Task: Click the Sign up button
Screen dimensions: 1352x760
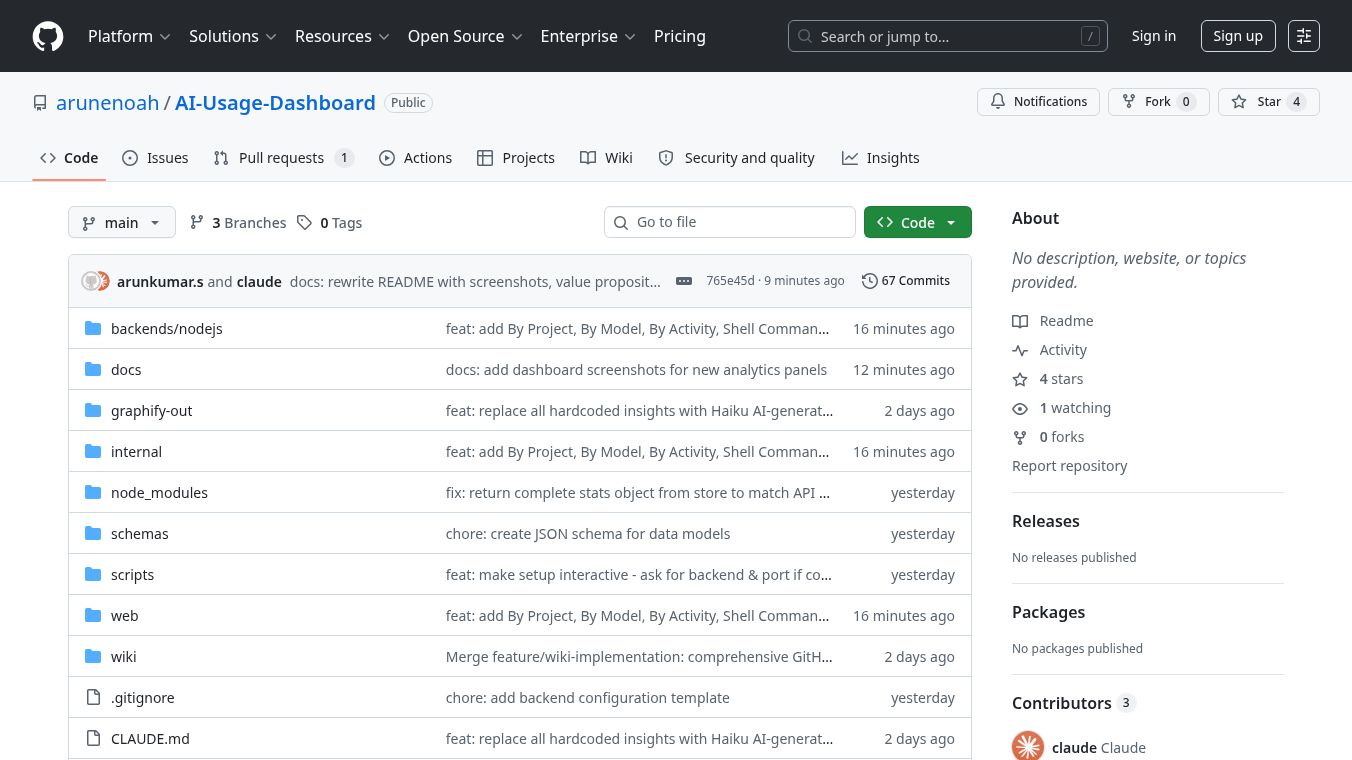Action: 1237,36
